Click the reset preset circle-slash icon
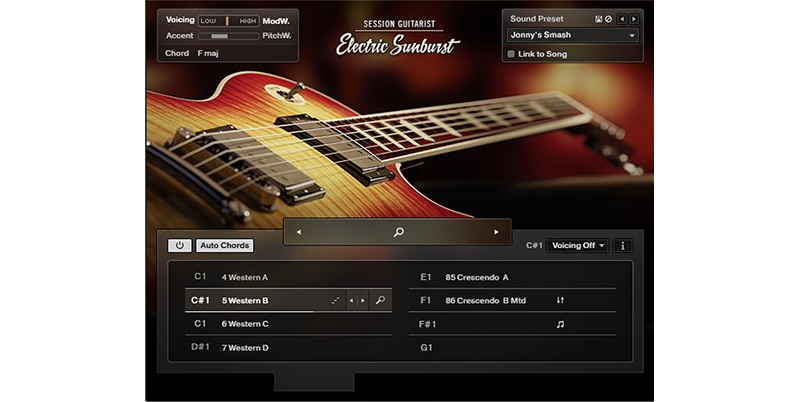Image resolution: width=800 pixels, height=402 pixels. [x=608, y=19]
